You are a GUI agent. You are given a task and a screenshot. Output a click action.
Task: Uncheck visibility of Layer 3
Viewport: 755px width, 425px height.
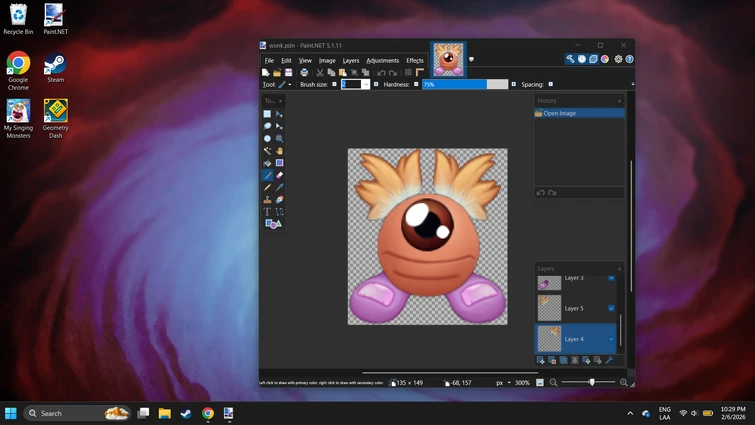point(611,278)
